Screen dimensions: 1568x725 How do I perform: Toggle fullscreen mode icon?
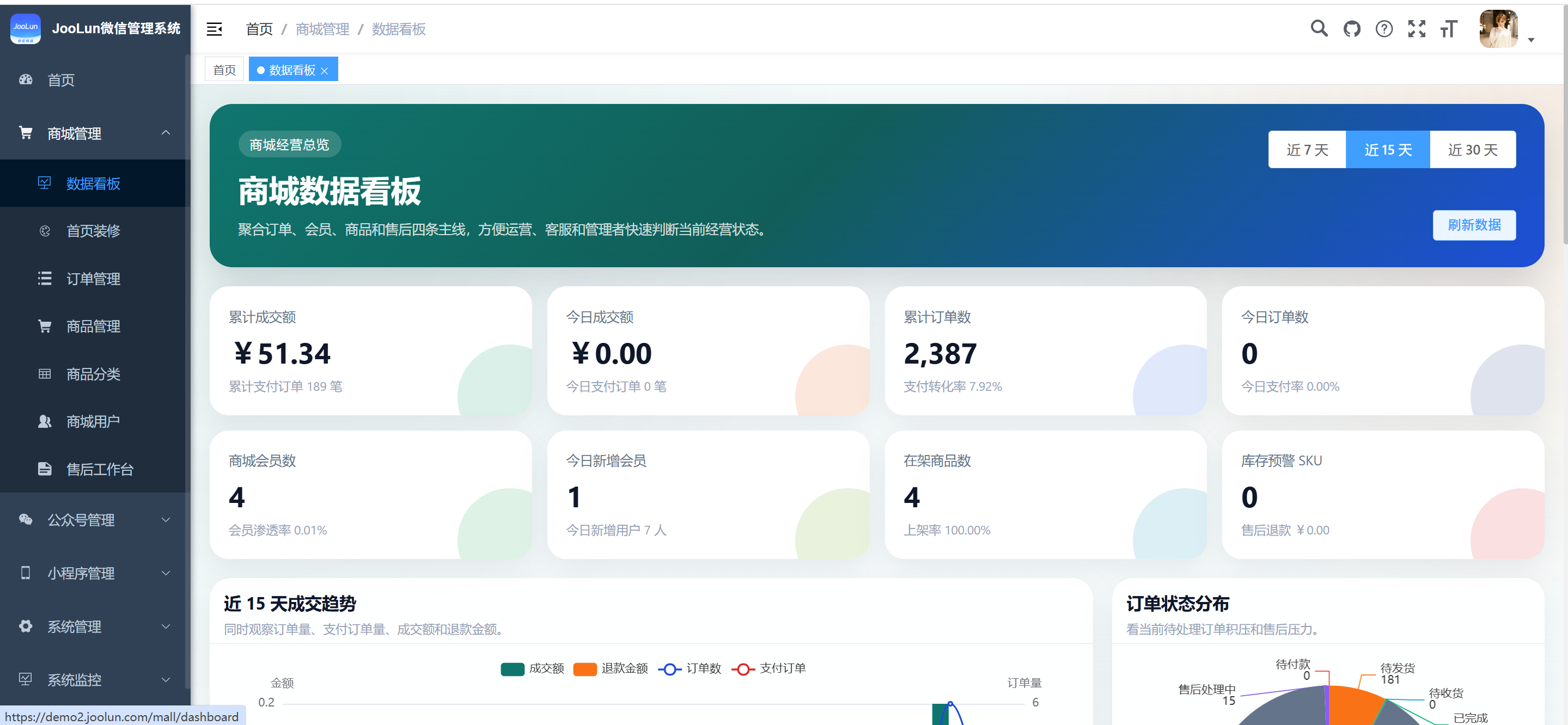click(1417, 29)
